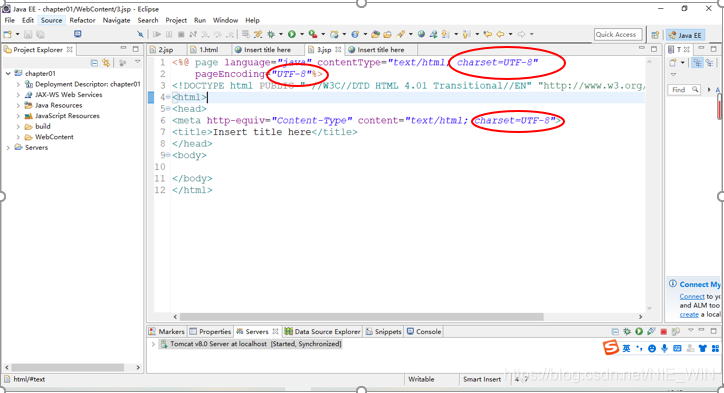Viewport: 724px width, 393px height.
Task: Click the Sogou soft keyboard icon
Action: click(677, 348)
